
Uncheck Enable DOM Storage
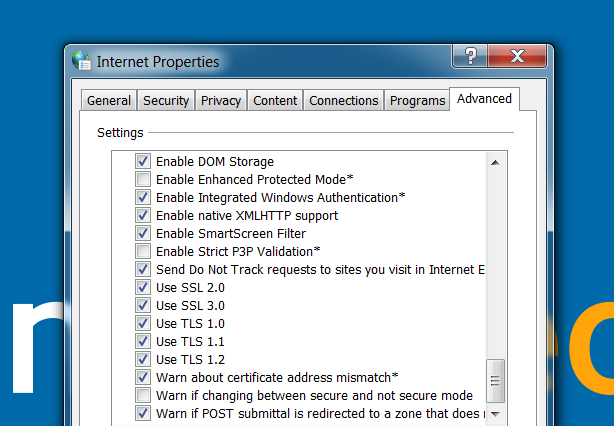tap(143, 161)
